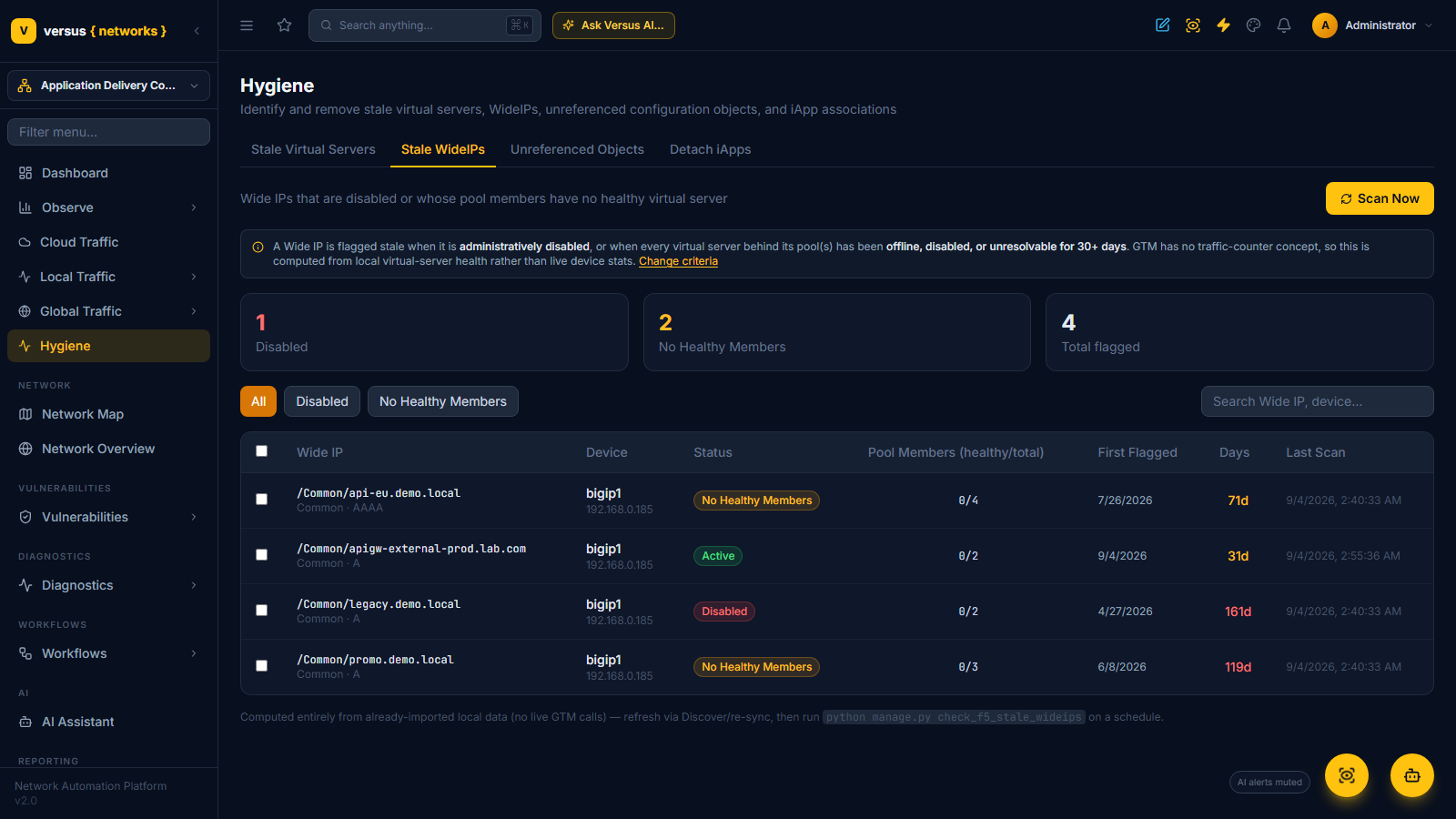Open the Change criteria link

[678, 261]
